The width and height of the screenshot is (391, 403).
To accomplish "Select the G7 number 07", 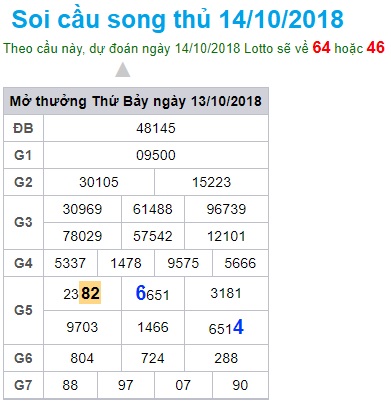I will point(183,385).
